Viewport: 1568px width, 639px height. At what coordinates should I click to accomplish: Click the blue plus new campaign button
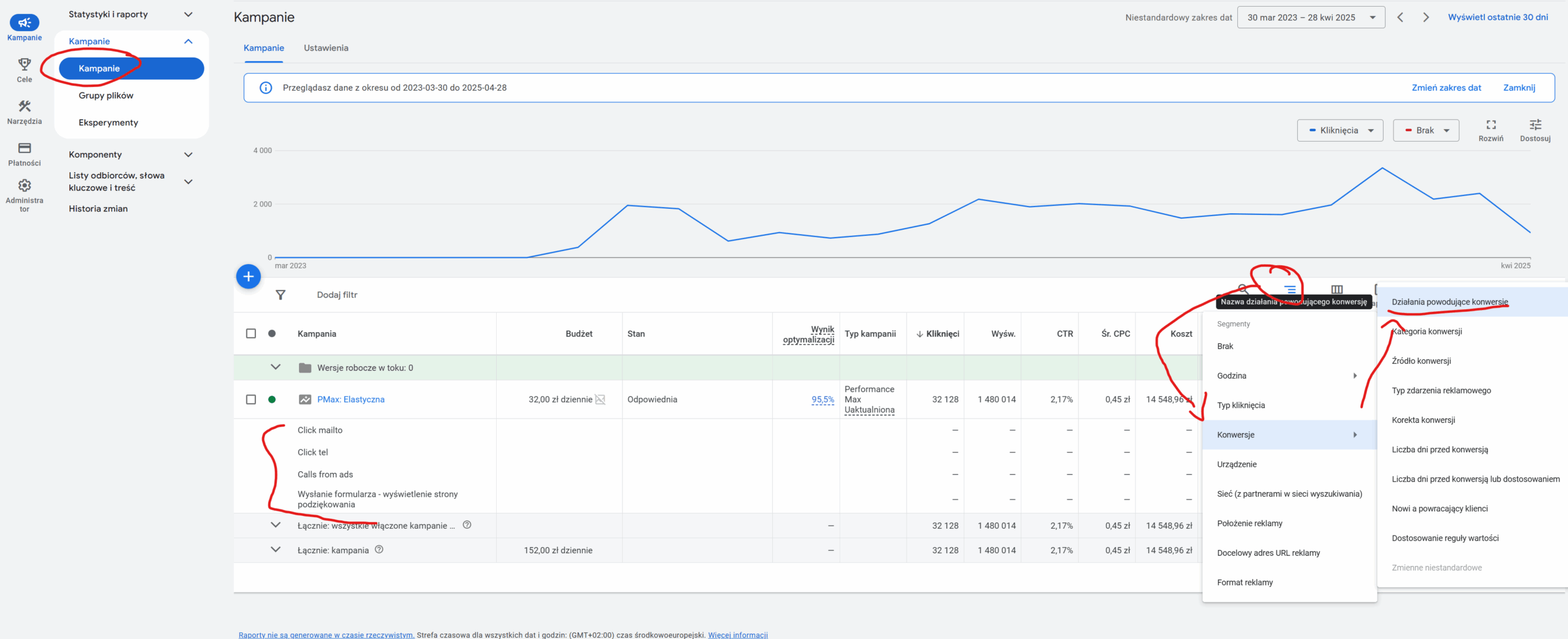coord(248,277)
